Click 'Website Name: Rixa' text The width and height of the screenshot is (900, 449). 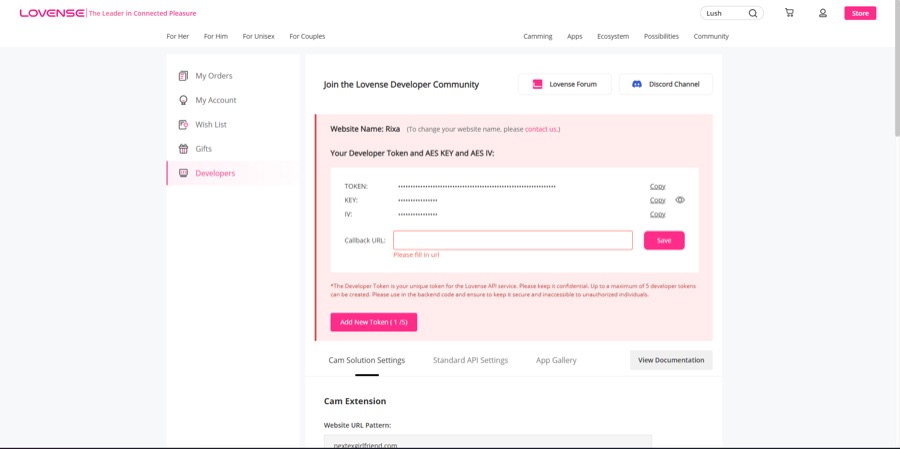coord(365,129)
